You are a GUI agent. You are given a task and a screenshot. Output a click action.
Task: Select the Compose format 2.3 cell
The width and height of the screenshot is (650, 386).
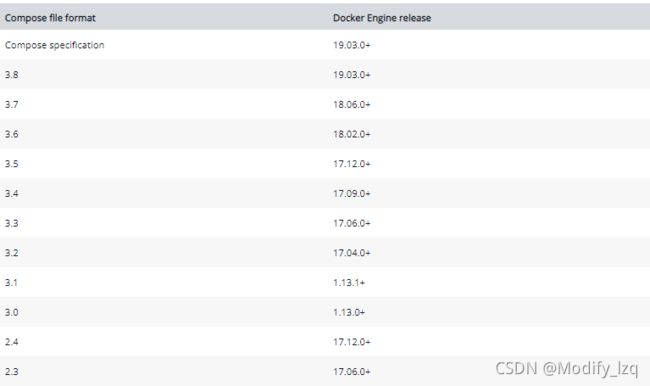pyautogui.click(x=12, y=371)
